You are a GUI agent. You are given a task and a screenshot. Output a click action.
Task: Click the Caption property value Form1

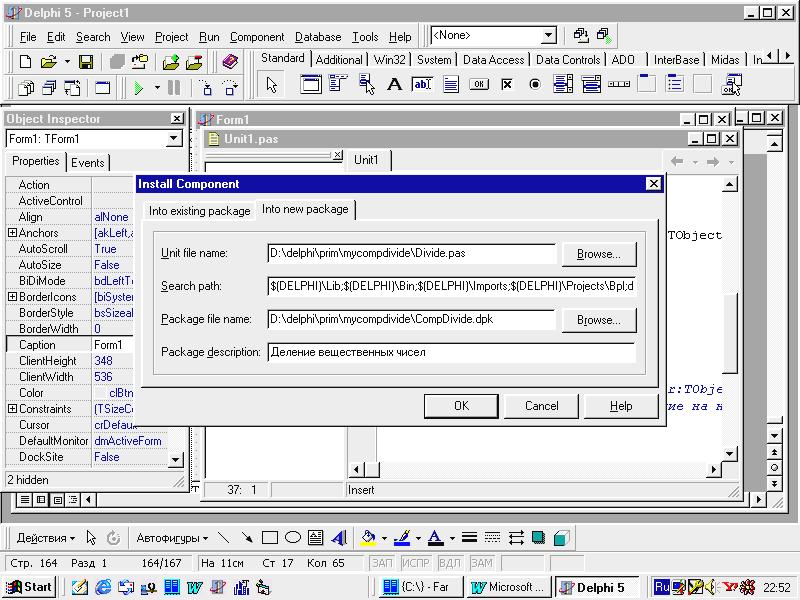(x=112, y=345)
